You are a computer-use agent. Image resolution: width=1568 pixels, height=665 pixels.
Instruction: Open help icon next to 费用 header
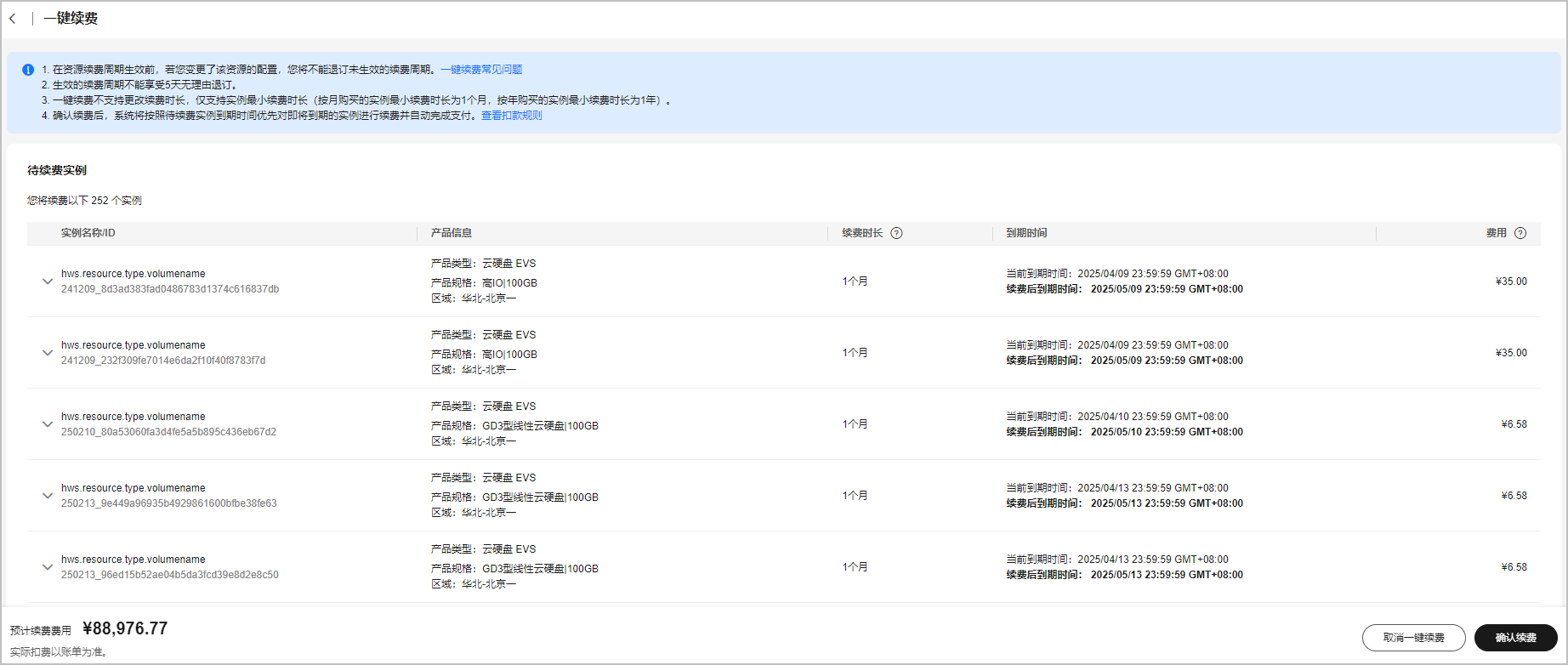[1520, 233]
